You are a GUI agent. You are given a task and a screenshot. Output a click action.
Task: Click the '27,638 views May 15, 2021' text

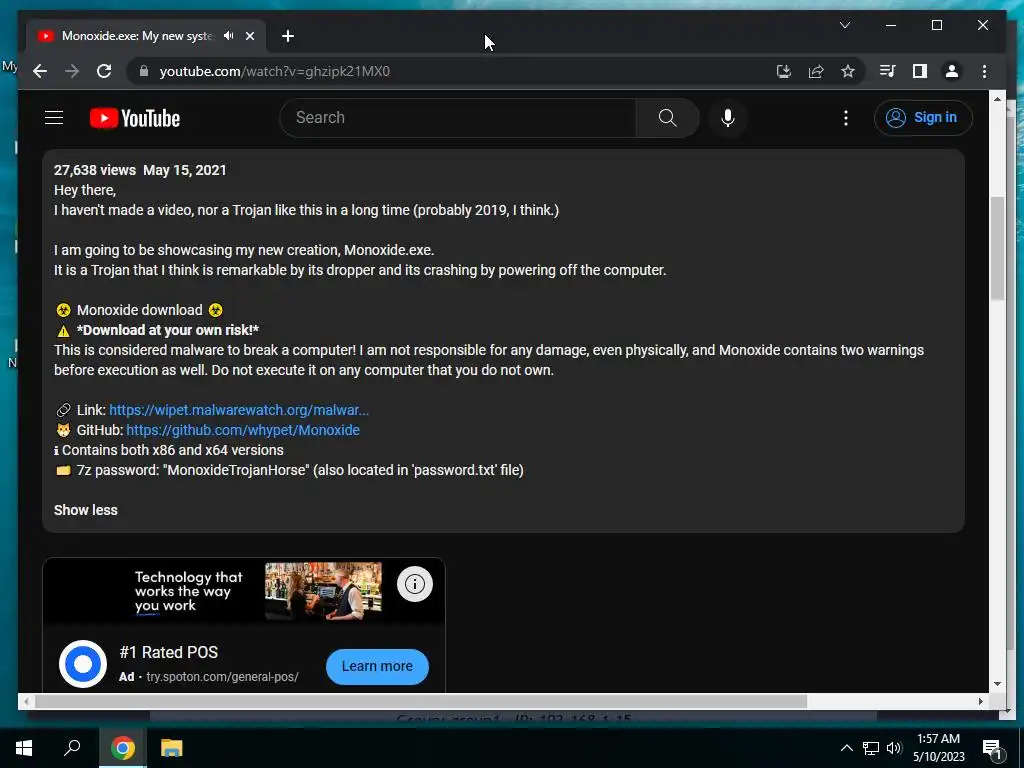[x=140, y=170]
